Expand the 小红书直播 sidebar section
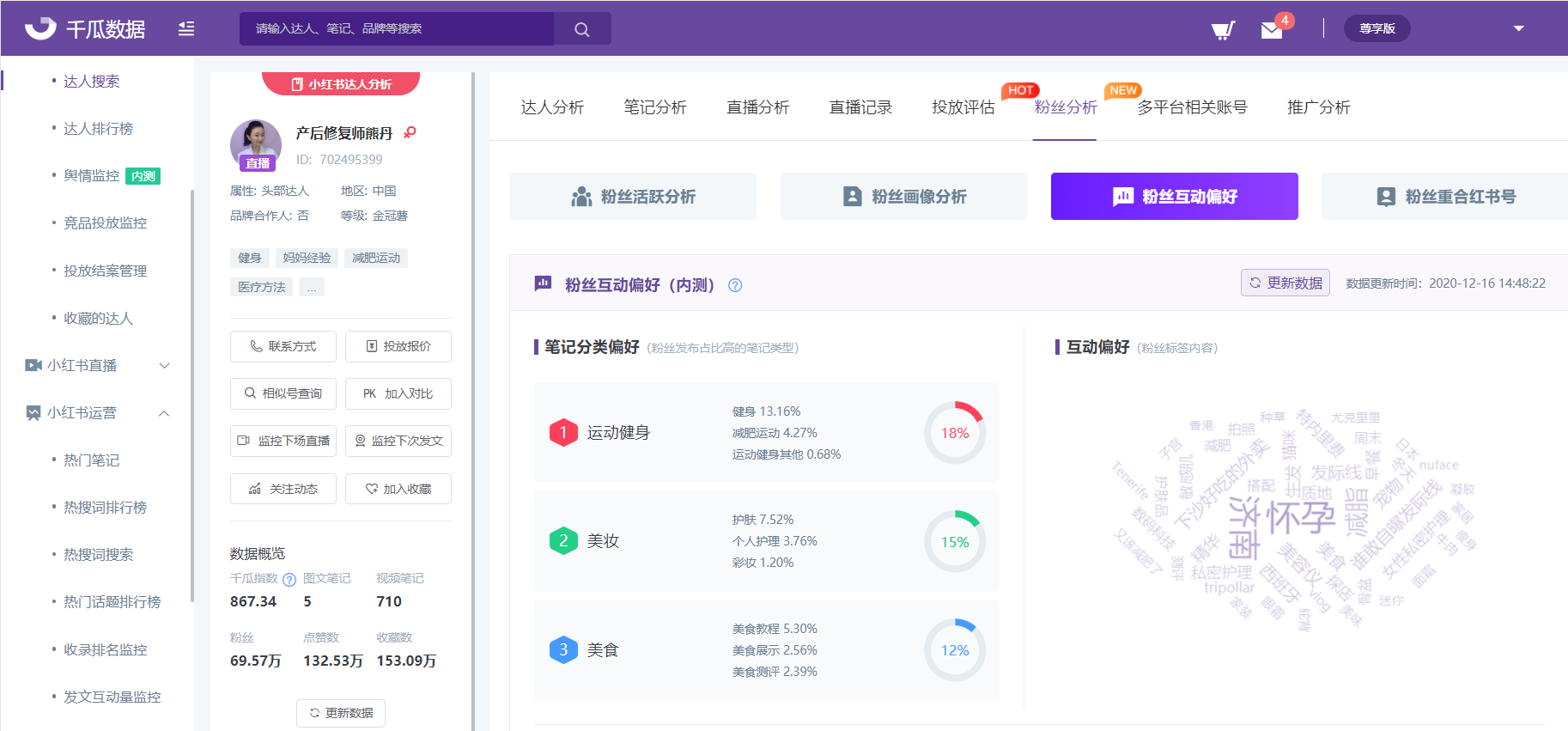 pos(164,366)
